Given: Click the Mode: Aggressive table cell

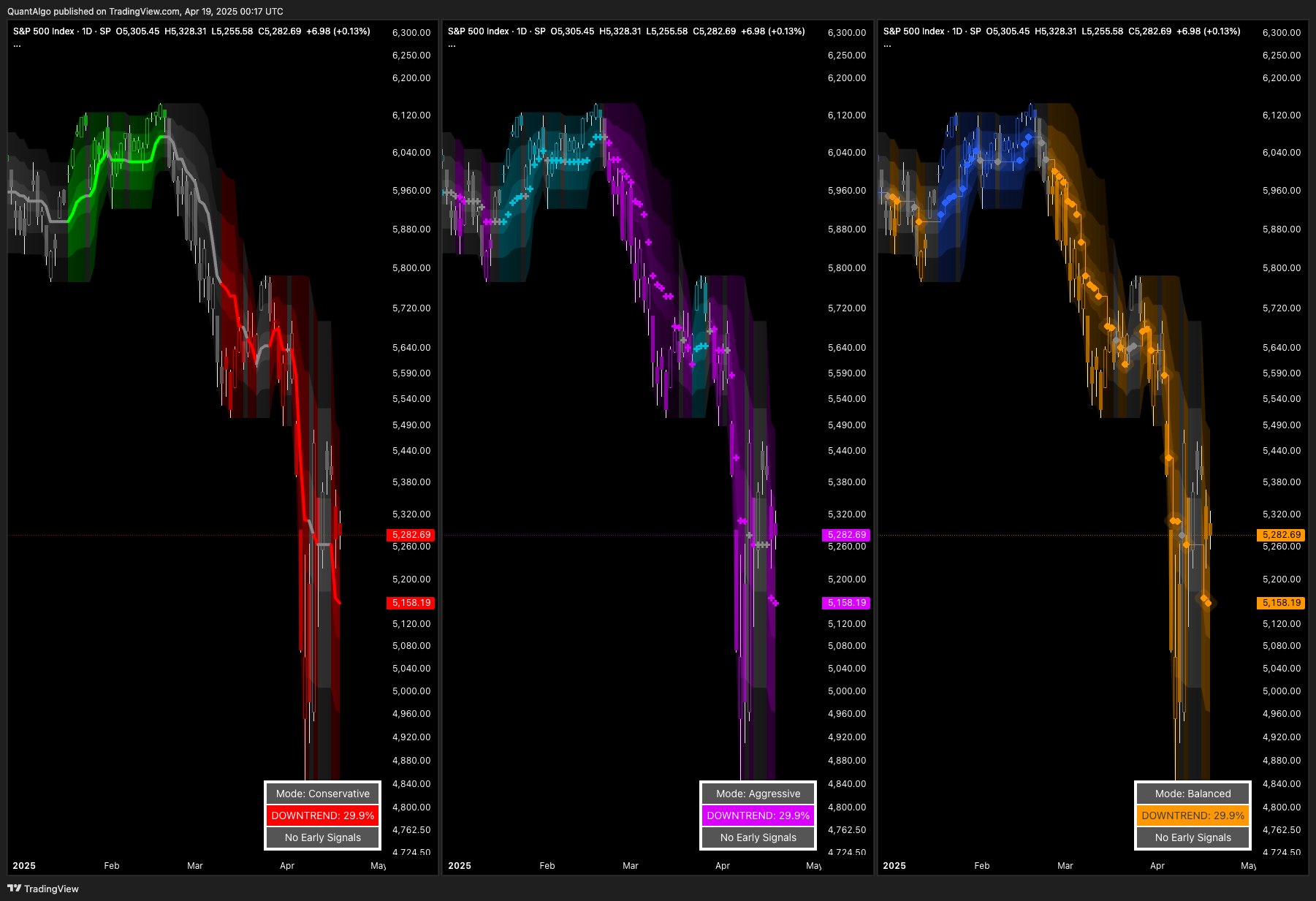Looking at the screenshot, I should 758,794.
